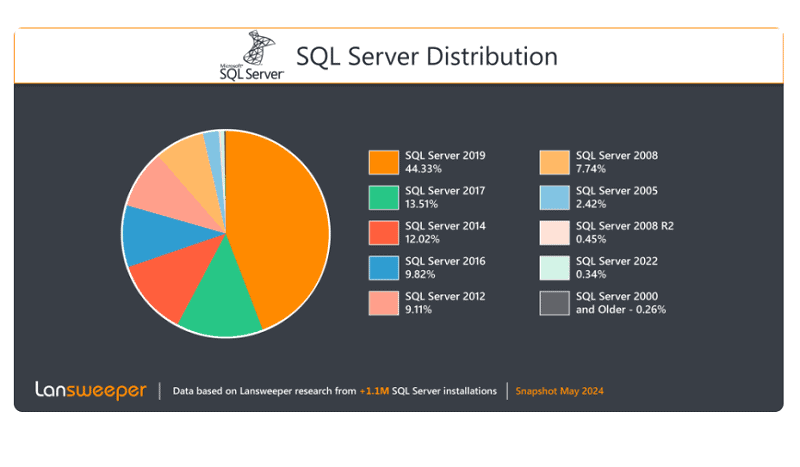Click the "SQL Server 2014" legend label
Viewport: 800px width, 467px height.
445,226
